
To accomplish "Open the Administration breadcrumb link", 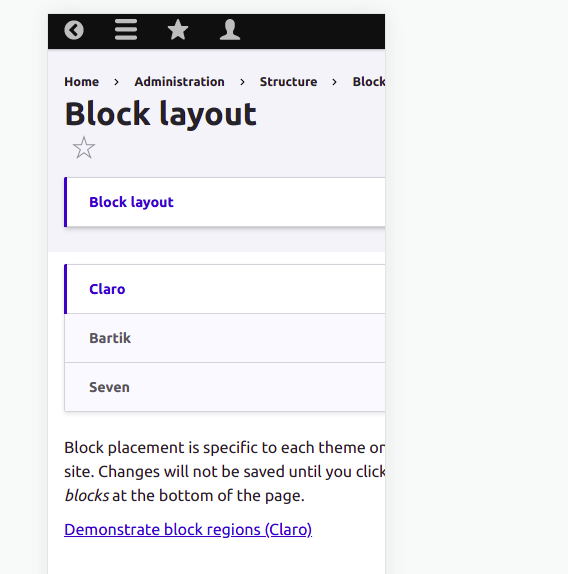I will coord(179,82).
